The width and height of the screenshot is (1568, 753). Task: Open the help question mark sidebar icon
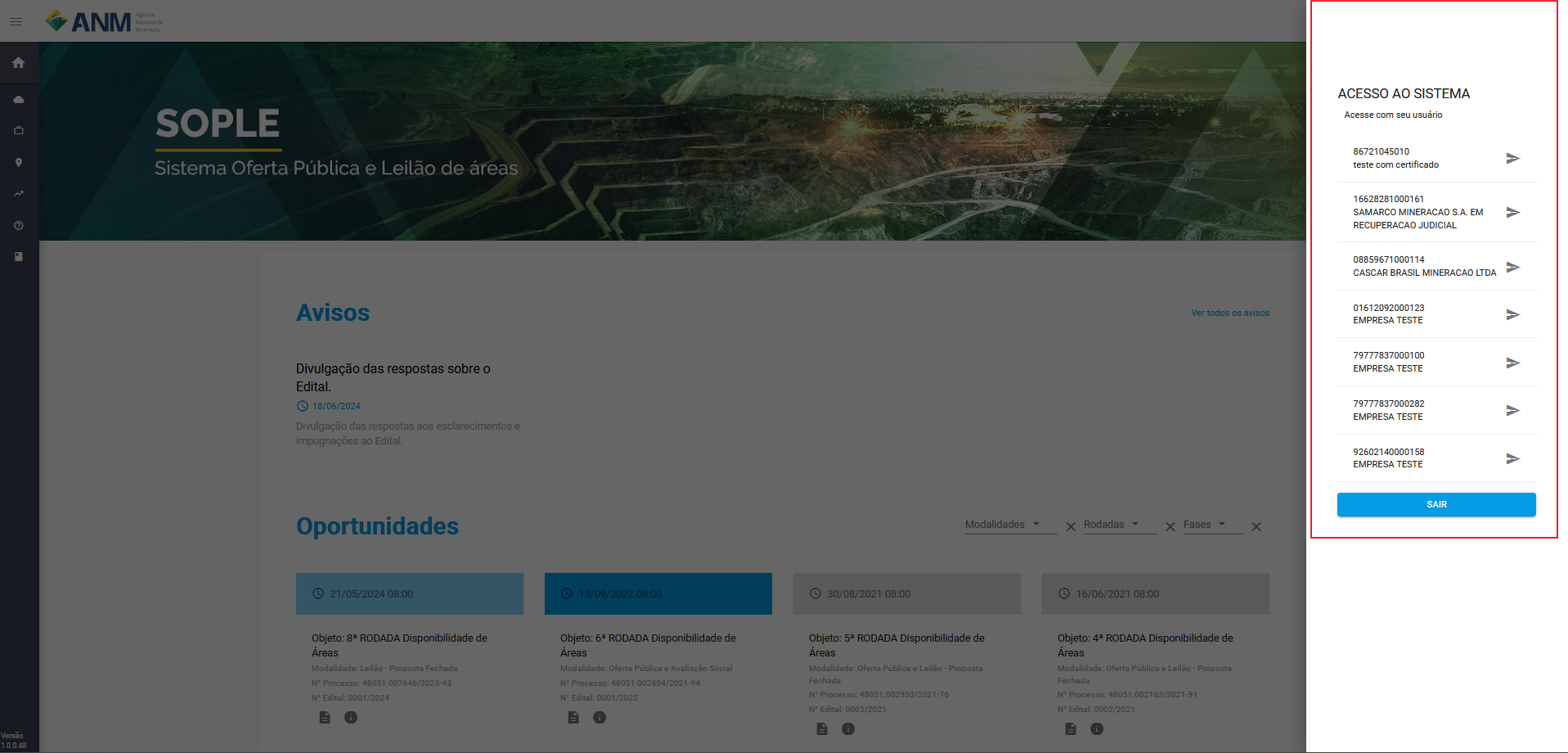19,226
